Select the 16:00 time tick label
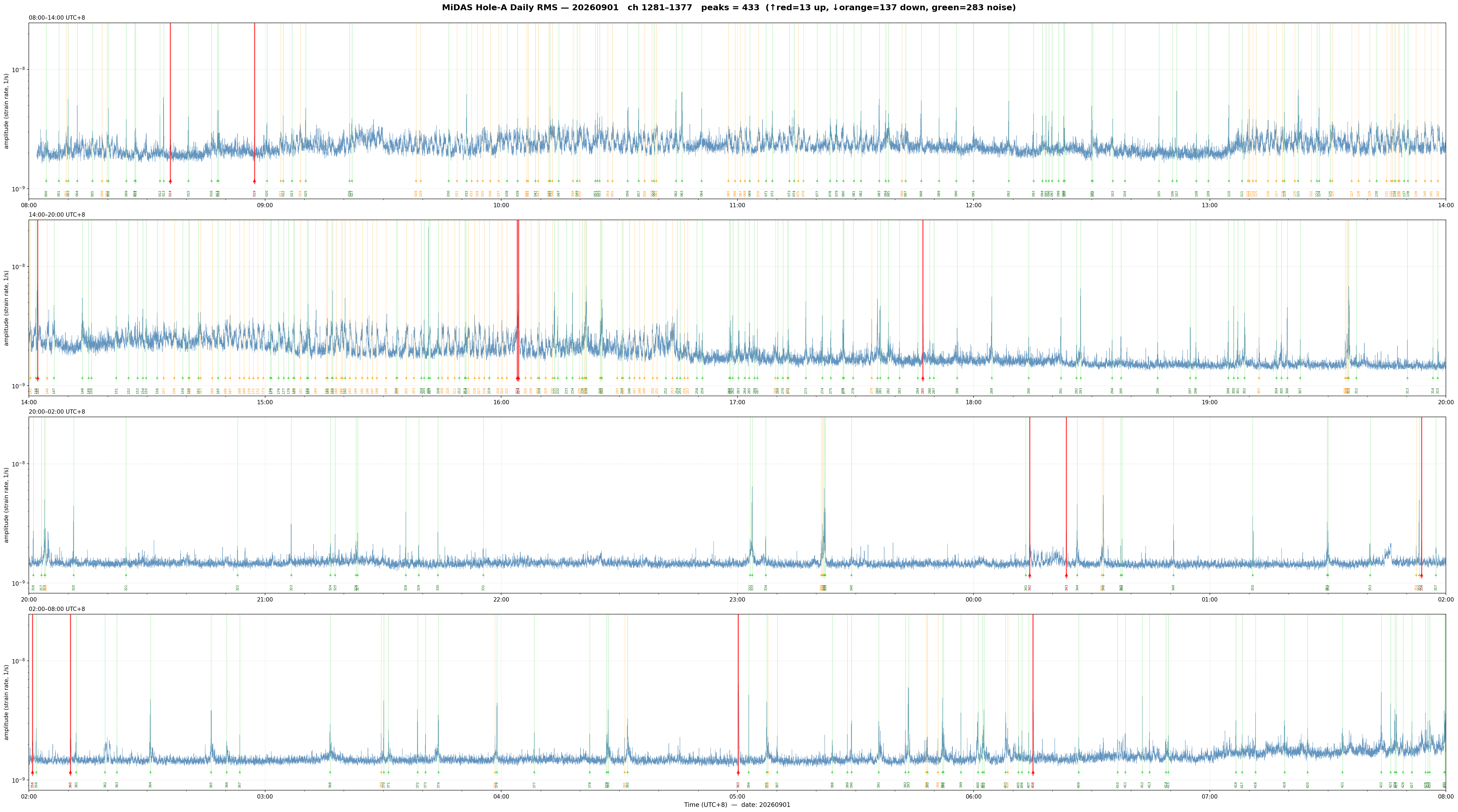The width and height of the screenshot is (1458, 812). click(501, 402)
